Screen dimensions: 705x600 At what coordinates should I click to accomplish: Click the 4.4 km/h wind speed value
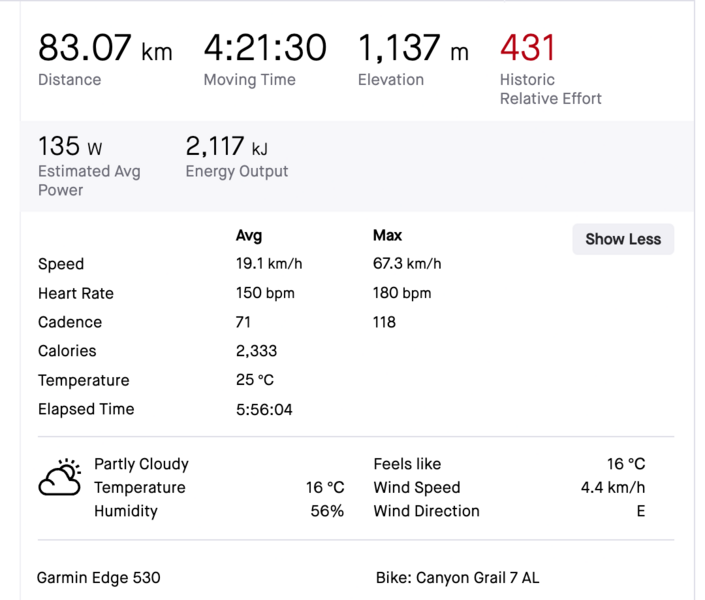612,488
